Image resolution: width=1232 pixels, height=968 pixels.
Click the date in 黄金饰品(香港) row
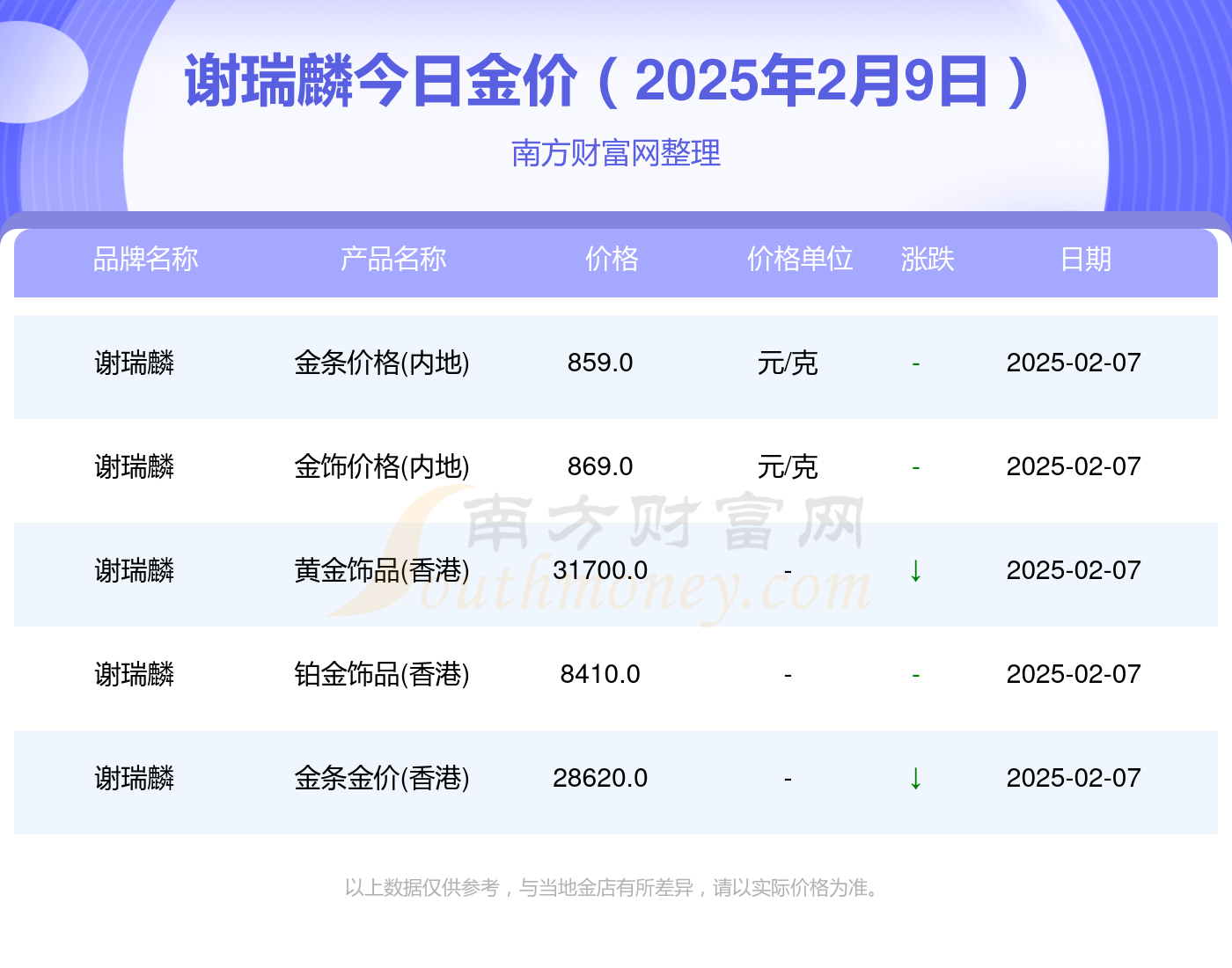[x=1074, y=570]
